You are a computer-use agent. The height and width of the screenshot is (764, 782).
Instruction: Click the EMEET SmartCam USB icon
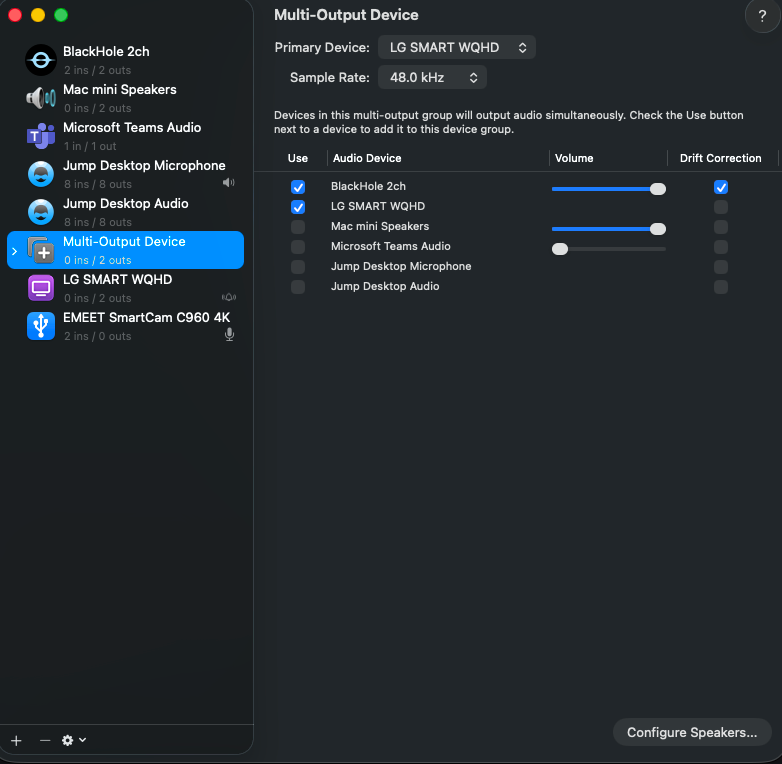(x=41, y=326)
